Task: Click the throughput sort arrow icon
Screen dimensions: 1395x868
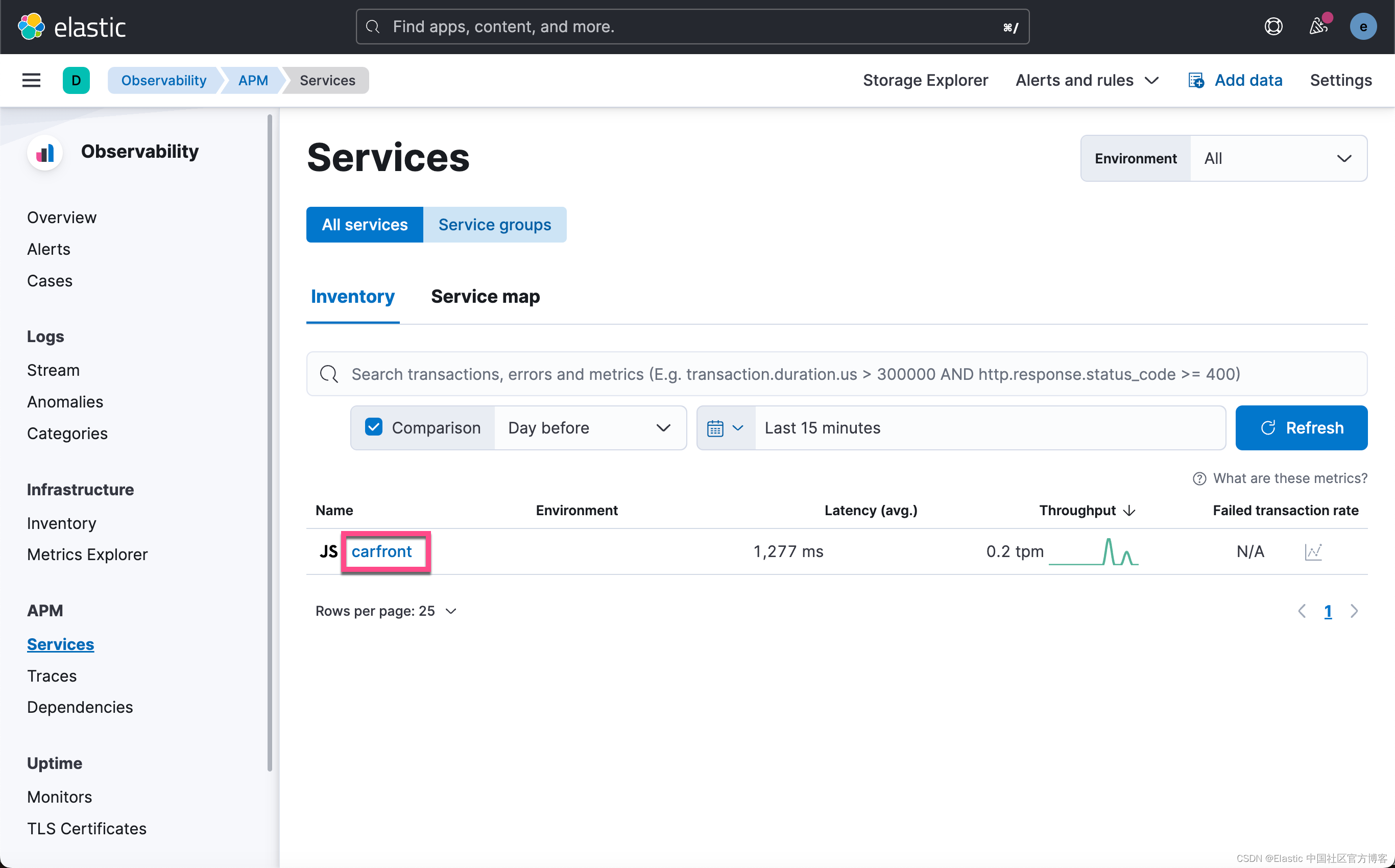Action: pos(1129,511)
